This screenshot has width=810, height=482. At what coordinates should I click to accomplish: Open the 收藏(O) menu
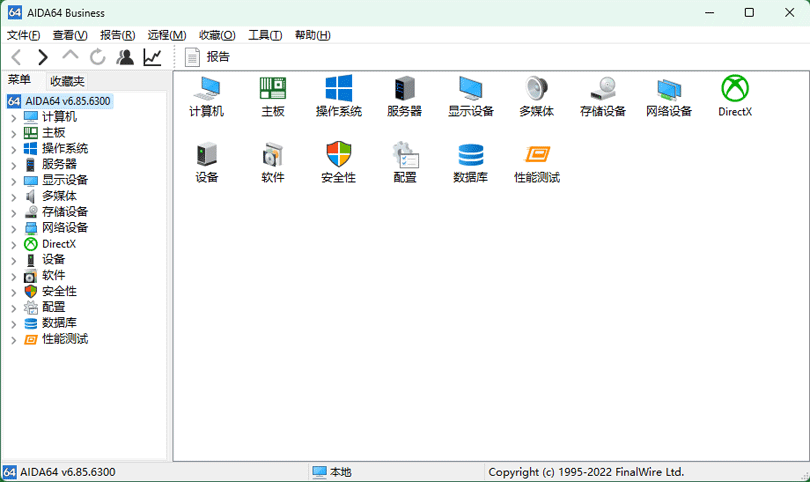[x=217, y=35]
